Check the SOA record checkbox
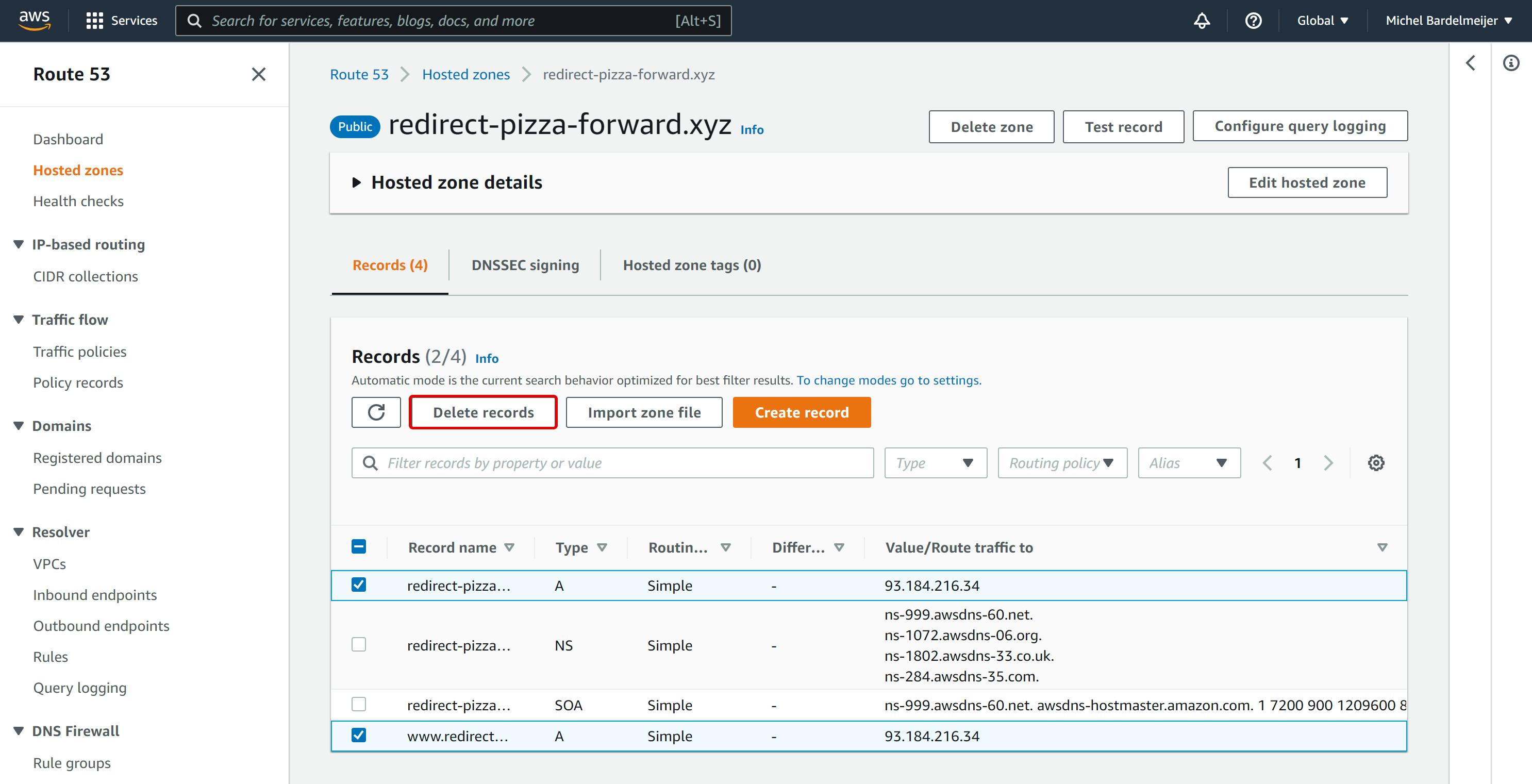The width and height of the screenshot is (1532, 784). [359, 704]
